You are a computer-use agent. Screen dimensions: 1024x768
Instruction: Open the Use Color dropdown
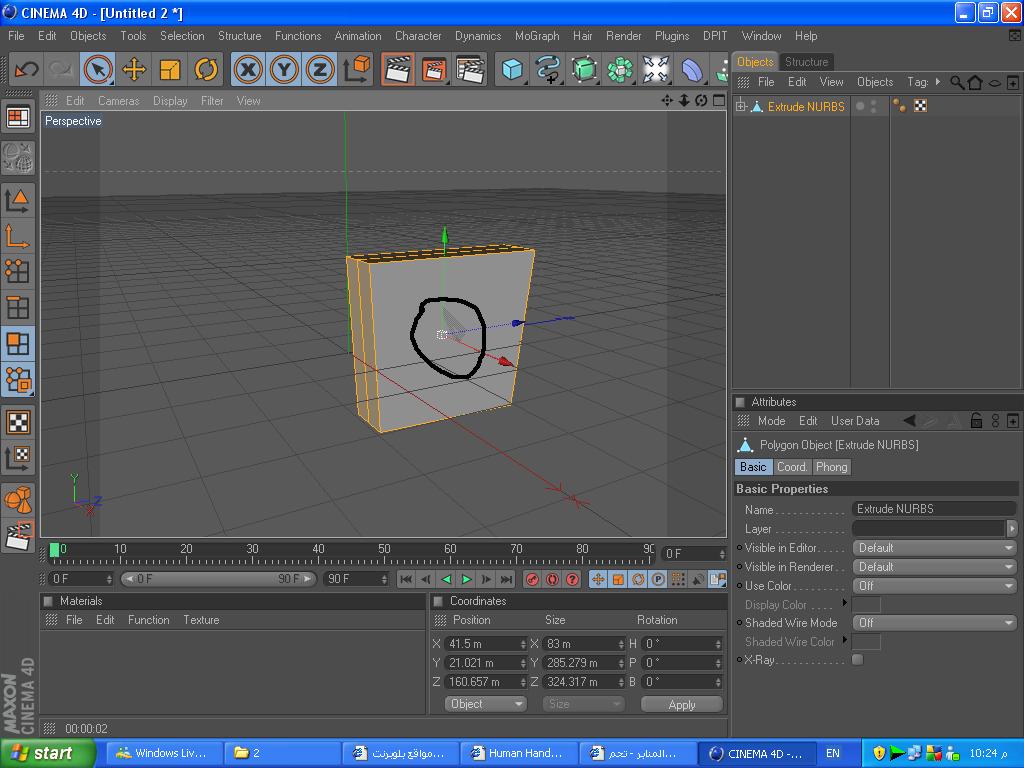point(935,586)
